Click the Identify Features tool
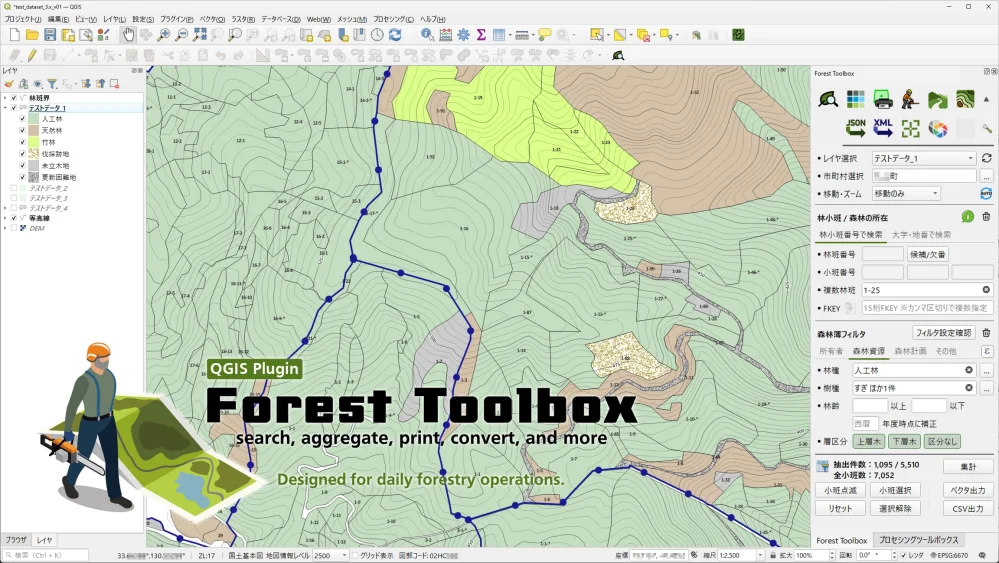 pyautogui.click(x=427, y=35)
